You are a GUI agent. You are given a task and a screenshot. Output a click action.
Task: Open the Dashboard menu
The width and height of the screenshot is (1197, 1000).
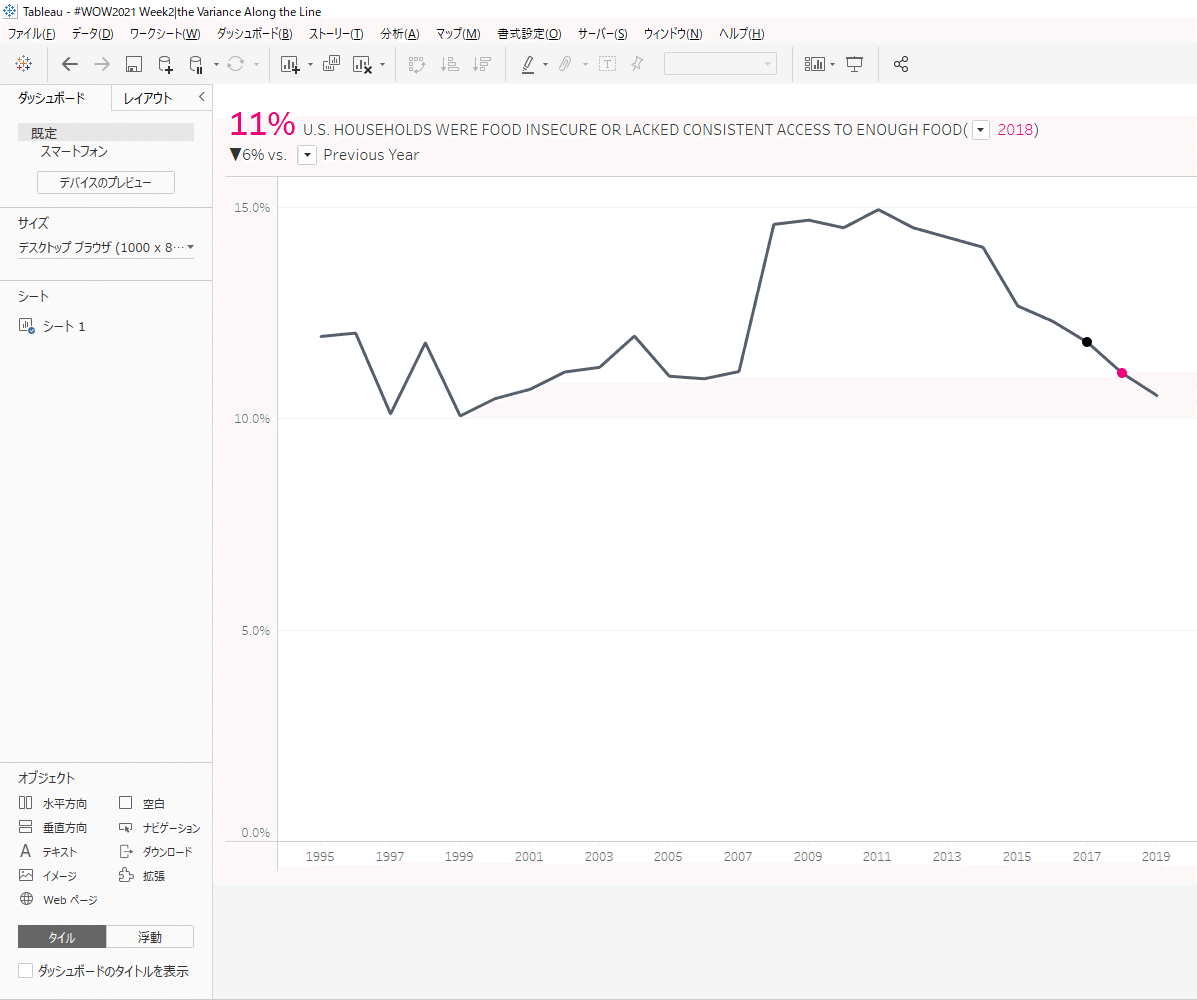click(x=254, y=34)
